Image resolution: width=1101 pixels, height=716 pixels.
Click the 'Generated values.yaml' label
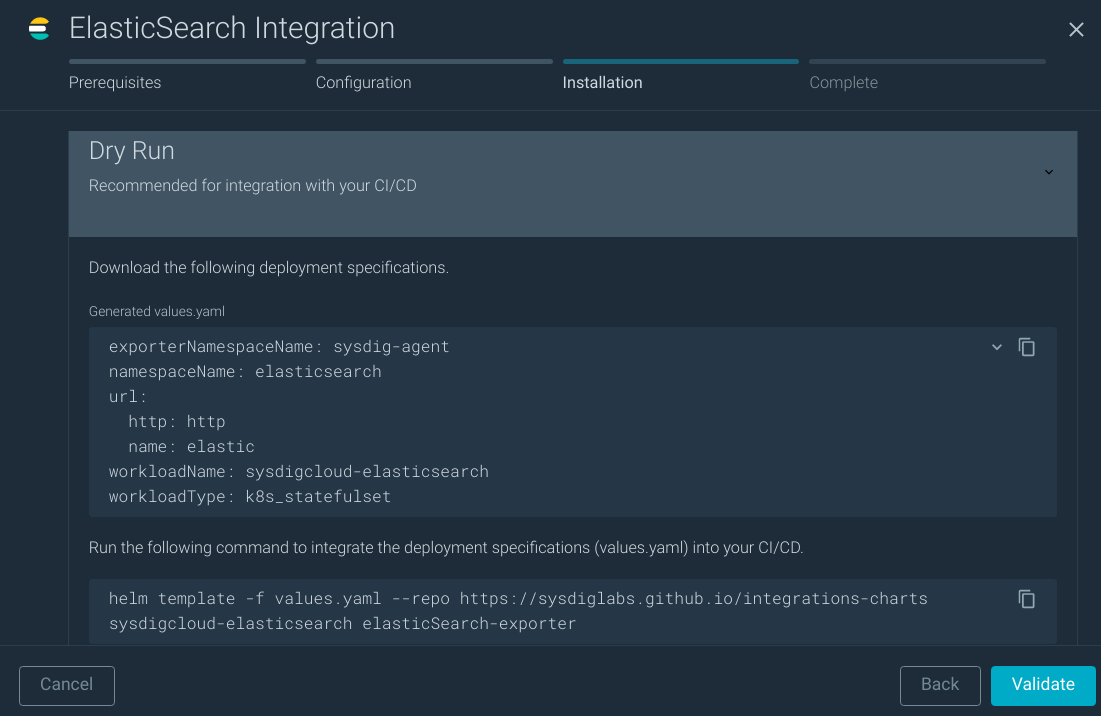pos(157,312)
